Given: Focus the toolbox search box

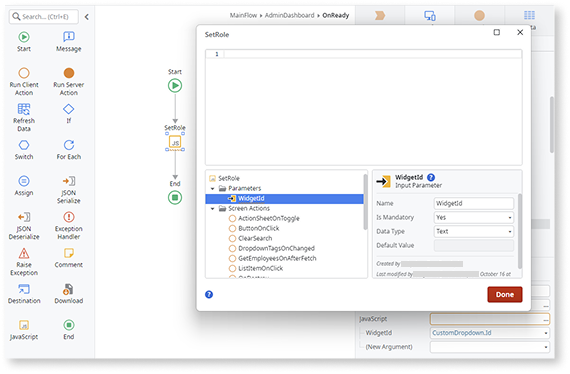Looking at the screenshot, I should point(44,17).
